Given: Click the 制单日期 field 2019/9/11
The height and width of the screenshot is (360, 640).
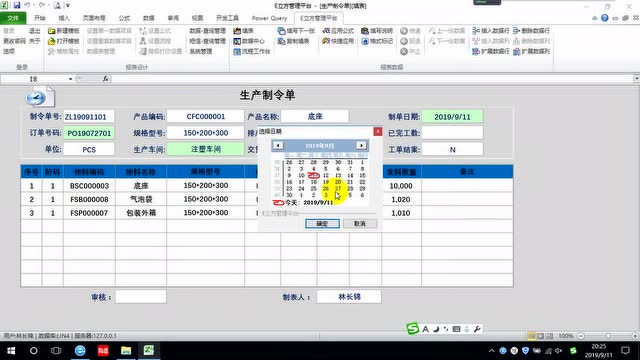Looking at the screenshot, I should click(452, 117).
